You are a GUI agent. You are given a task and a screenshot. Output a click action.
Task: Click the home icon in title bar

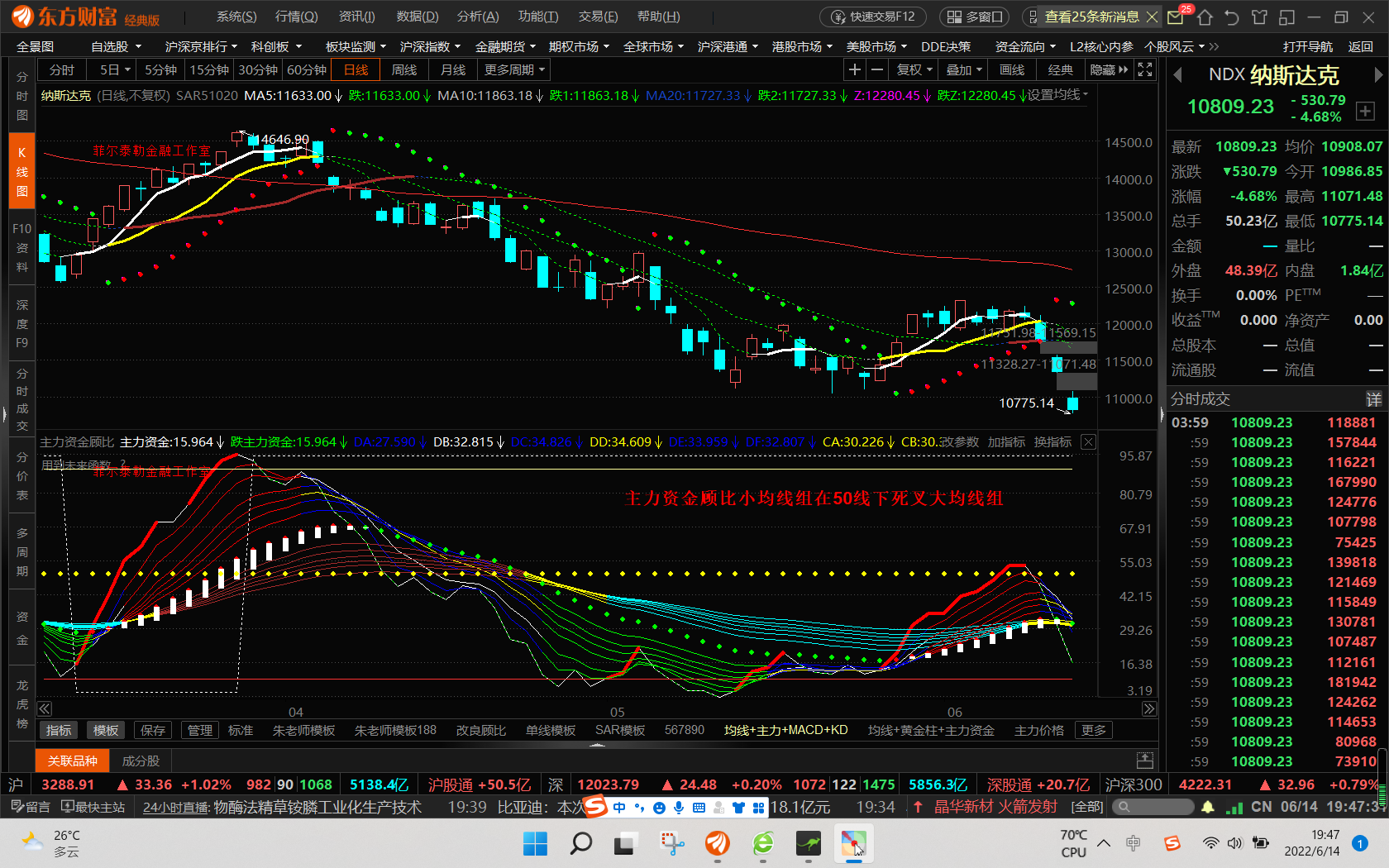tap(1205, 17)
